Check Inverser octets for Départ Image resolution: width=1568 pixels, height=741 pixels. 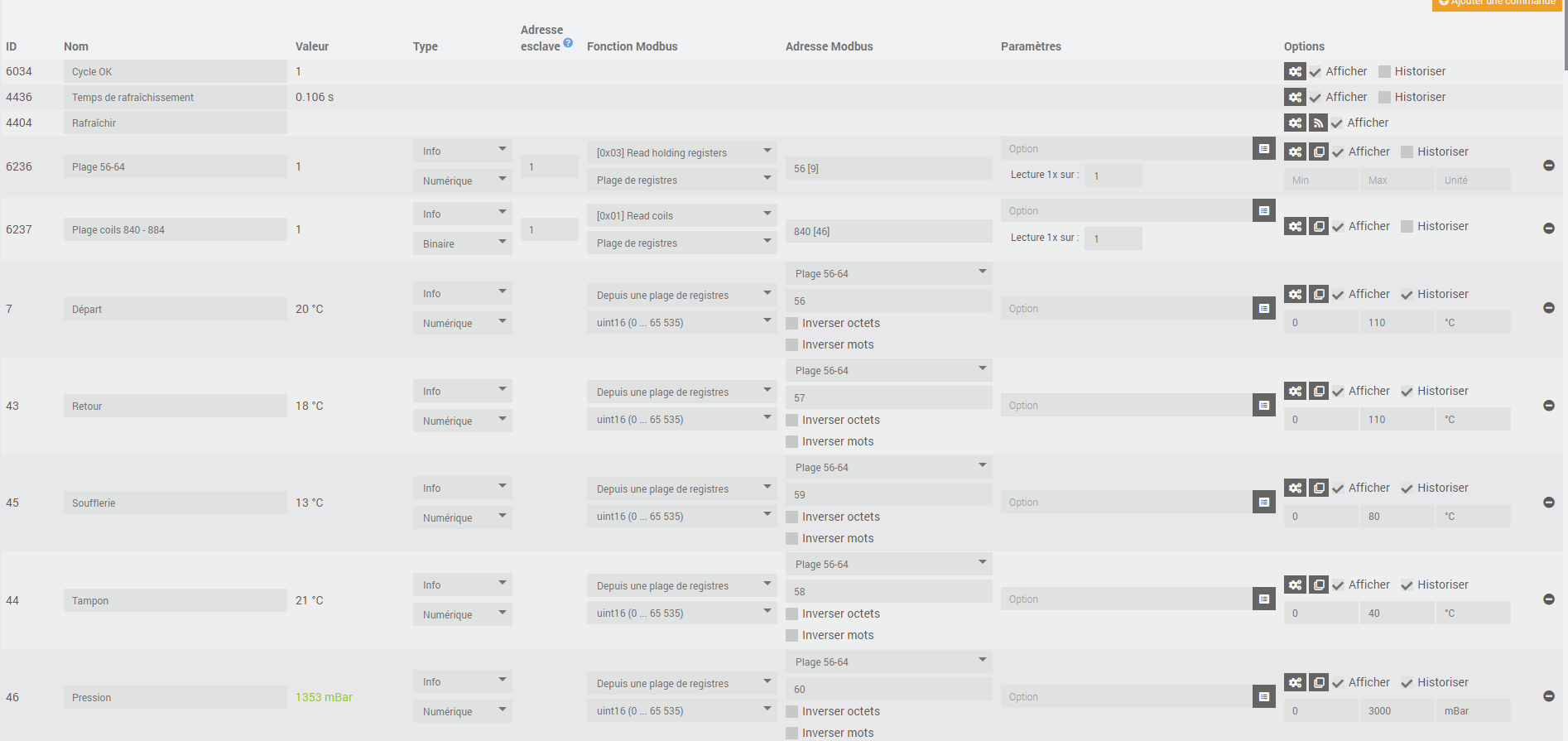click(x=792, y=324)
